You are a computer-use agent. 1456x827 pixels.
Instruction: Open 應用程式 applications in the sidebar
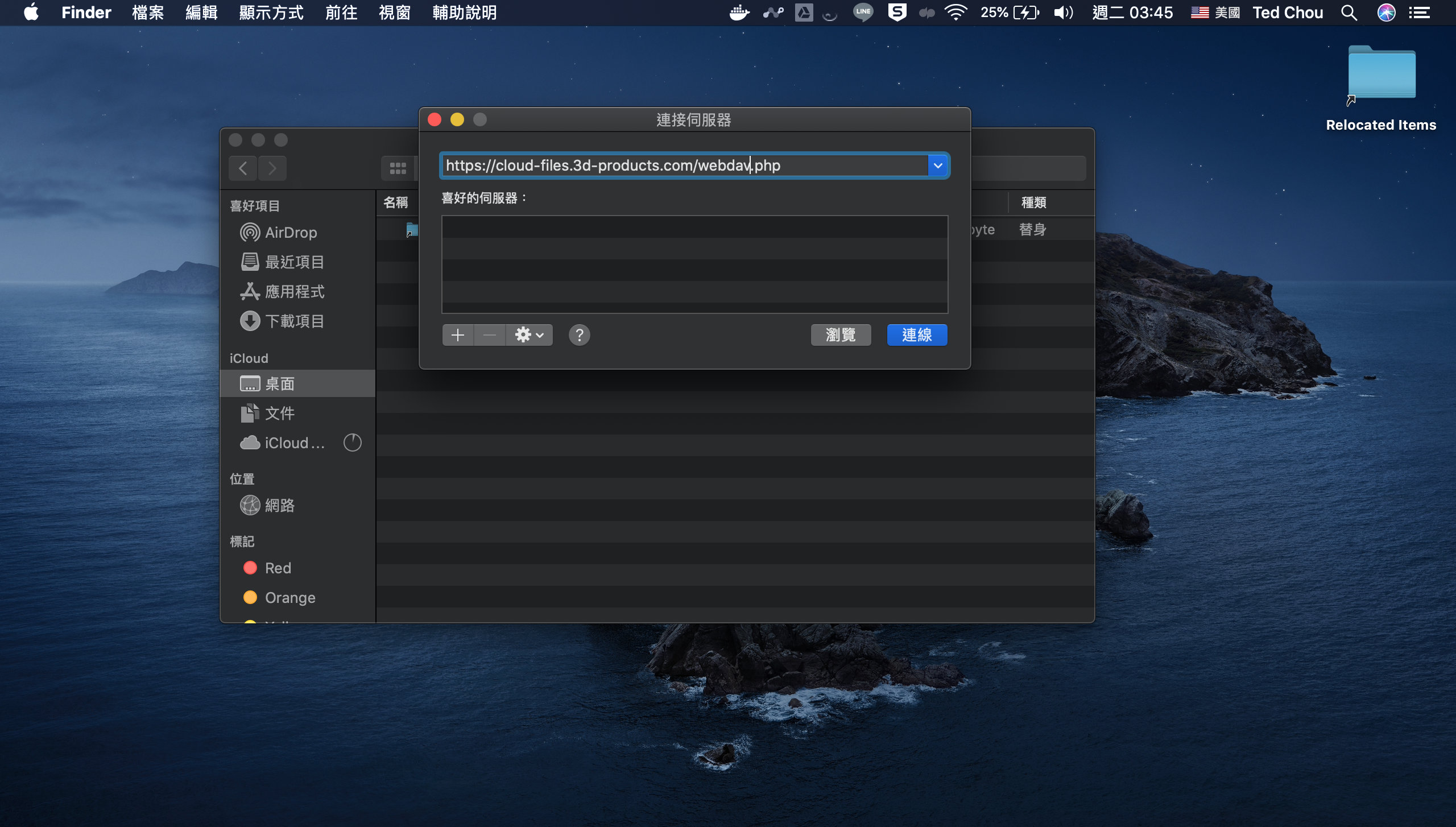pyautogui.click(x=294, y=292)
